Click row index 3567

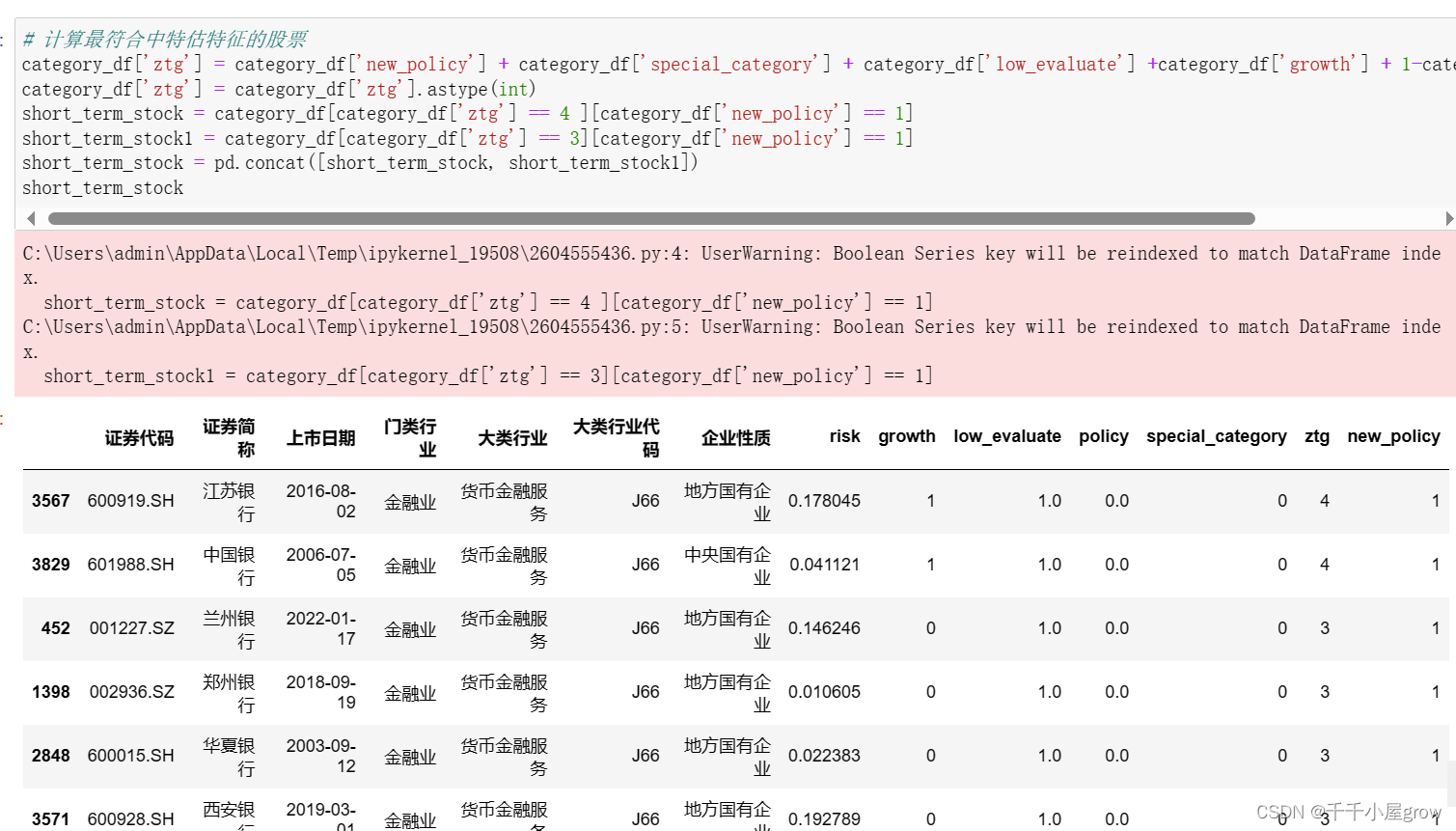click(x=50, y=501)
